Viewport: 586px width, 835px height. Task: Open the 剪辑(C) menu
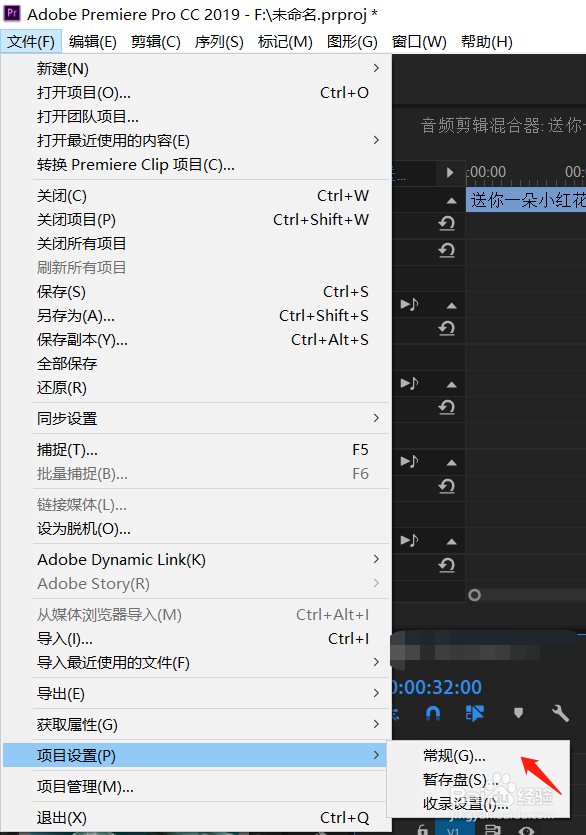pyautogui.click(x=156, y=42)
